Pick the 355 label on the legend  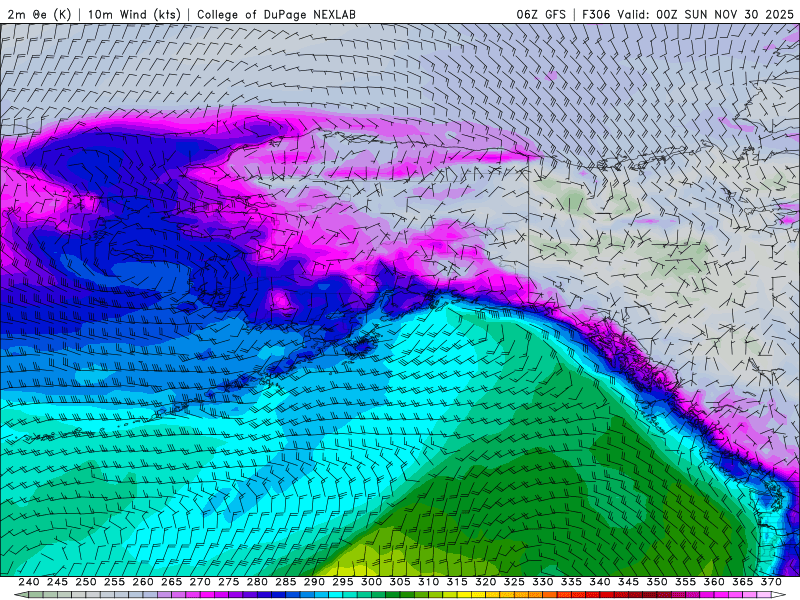pos(686,582)
